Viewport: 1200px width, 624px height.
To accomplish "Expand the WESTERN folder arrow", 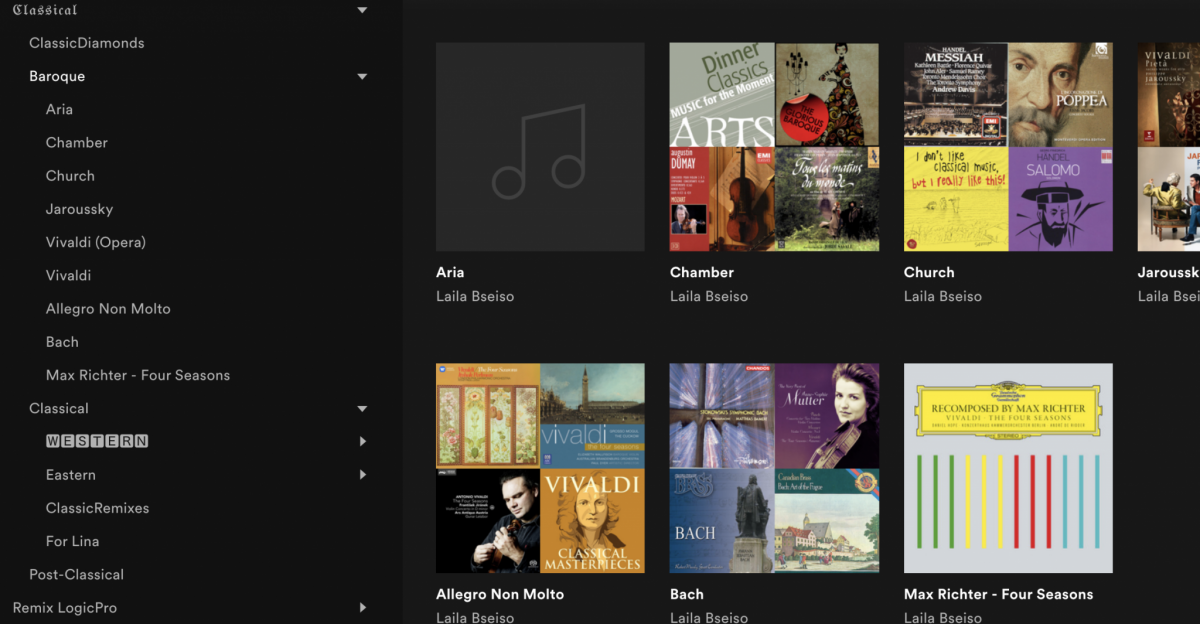I will [362, 441].
